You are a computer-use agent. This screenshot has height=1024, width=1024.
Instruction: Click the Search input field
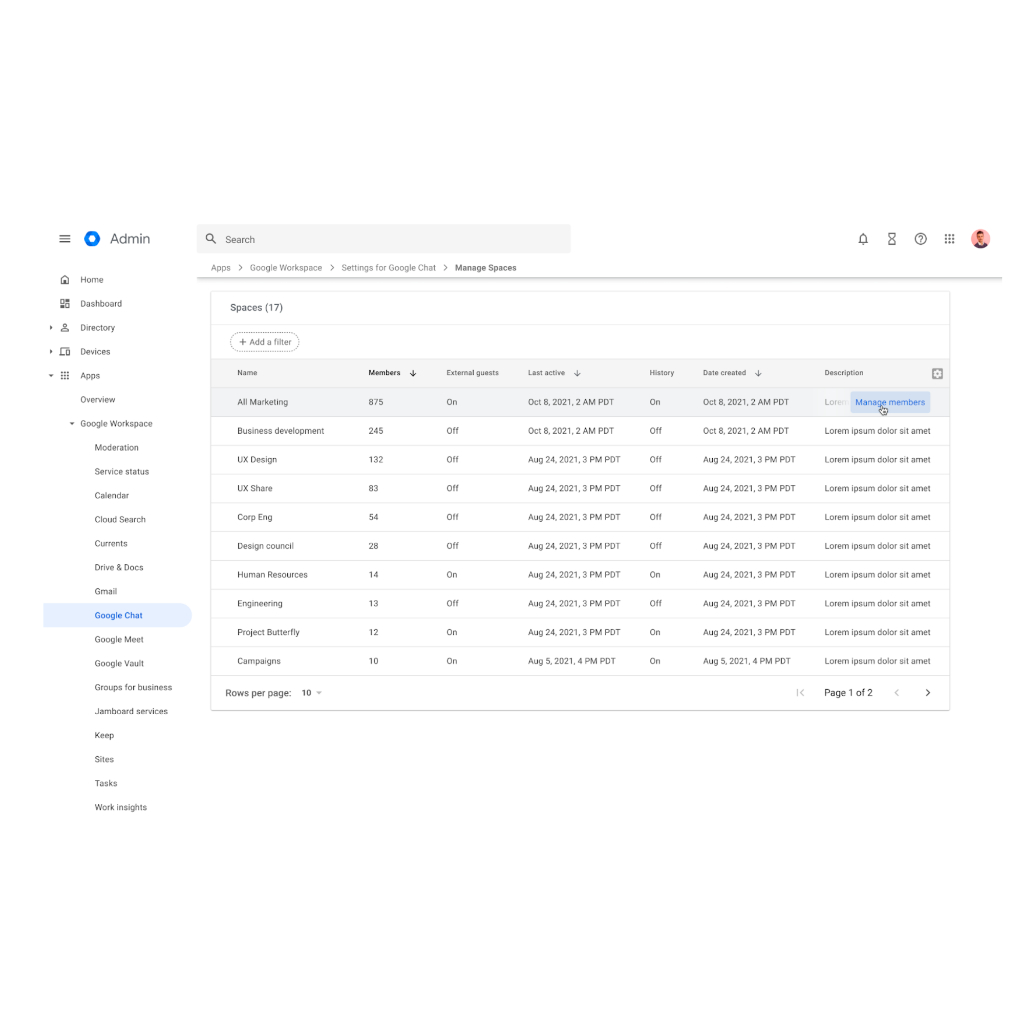click(x=384, y=239)
